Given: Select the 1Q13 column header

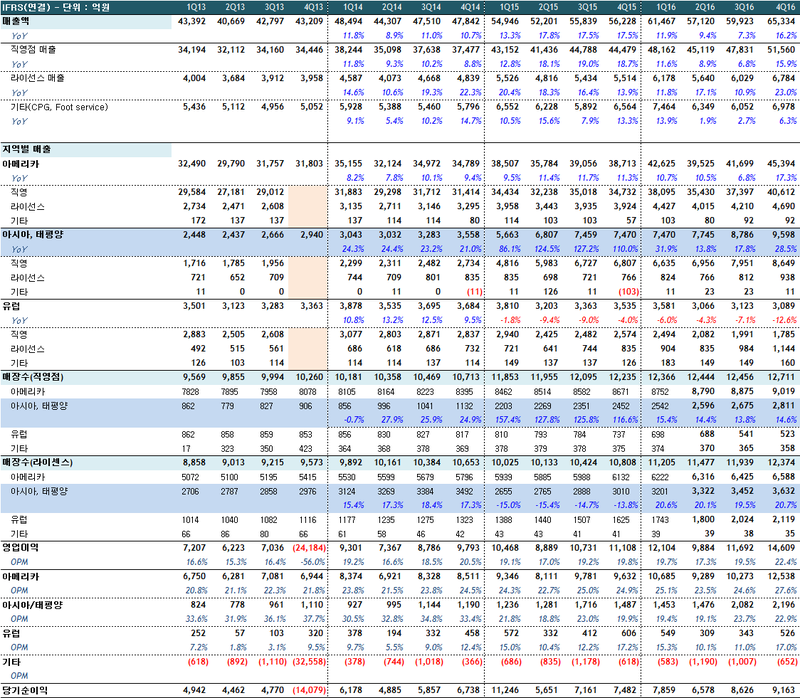Looking at the screenshot, I should click(x=196, y=7).
